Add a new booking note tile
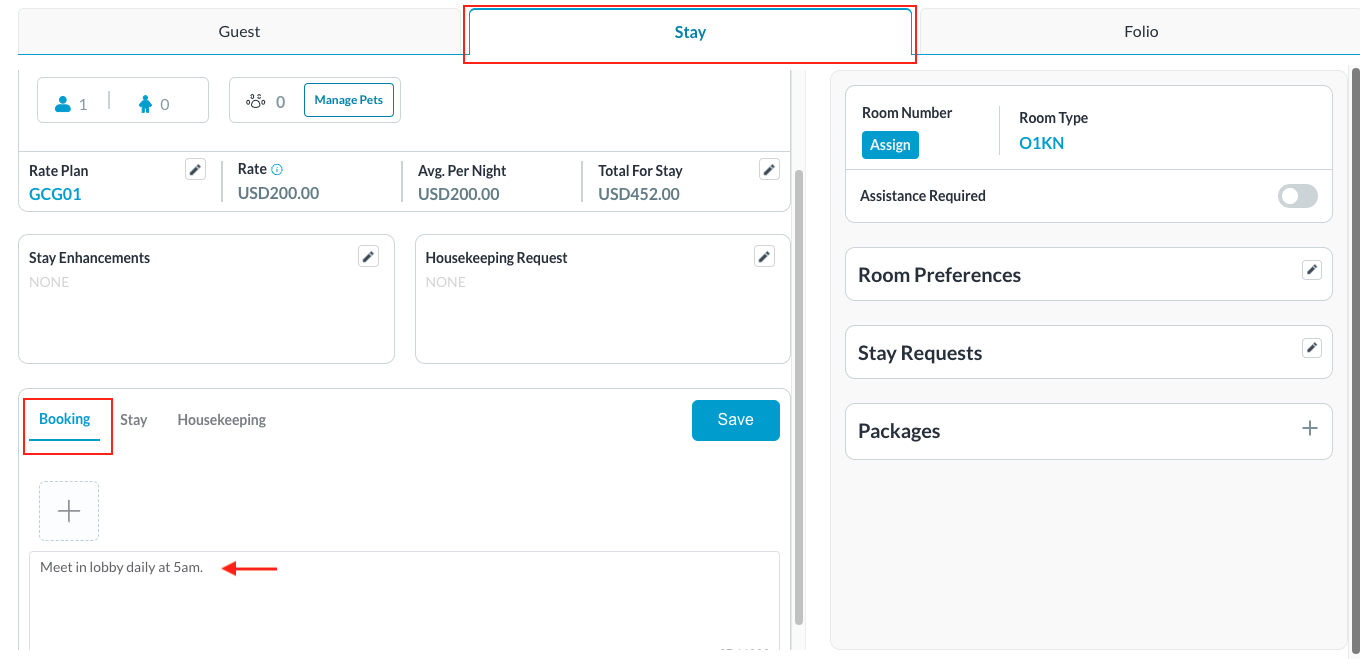 coord(69,511)
